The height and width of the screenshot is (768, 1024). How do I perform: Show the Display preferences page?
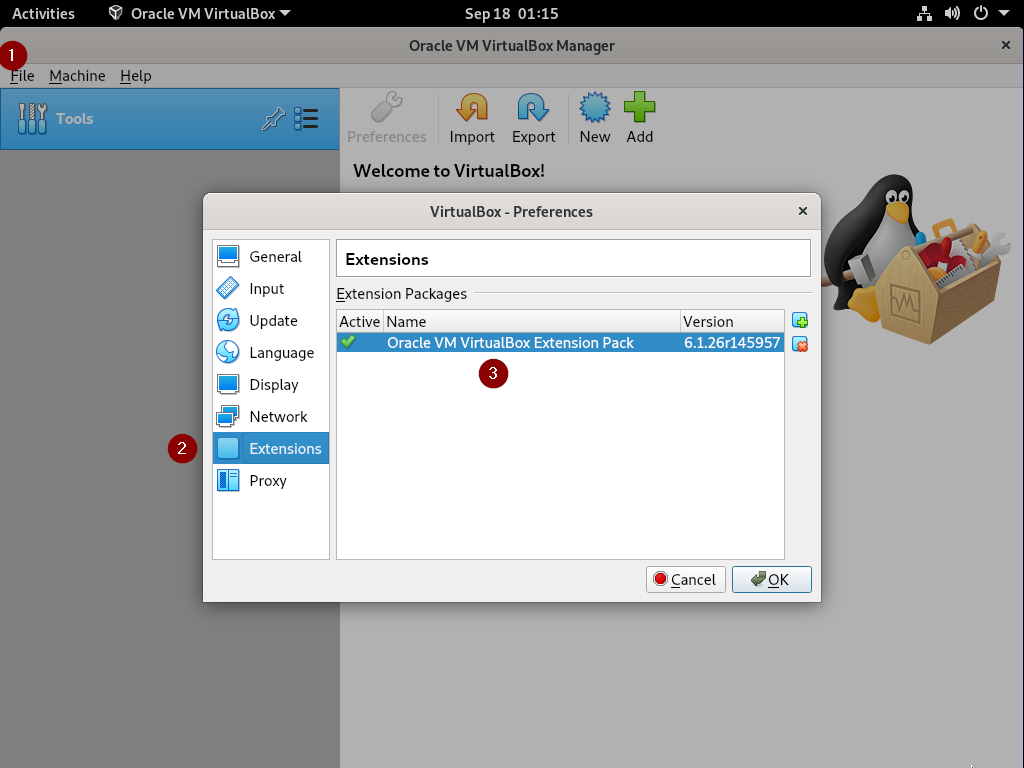click(x=270, y=385)
